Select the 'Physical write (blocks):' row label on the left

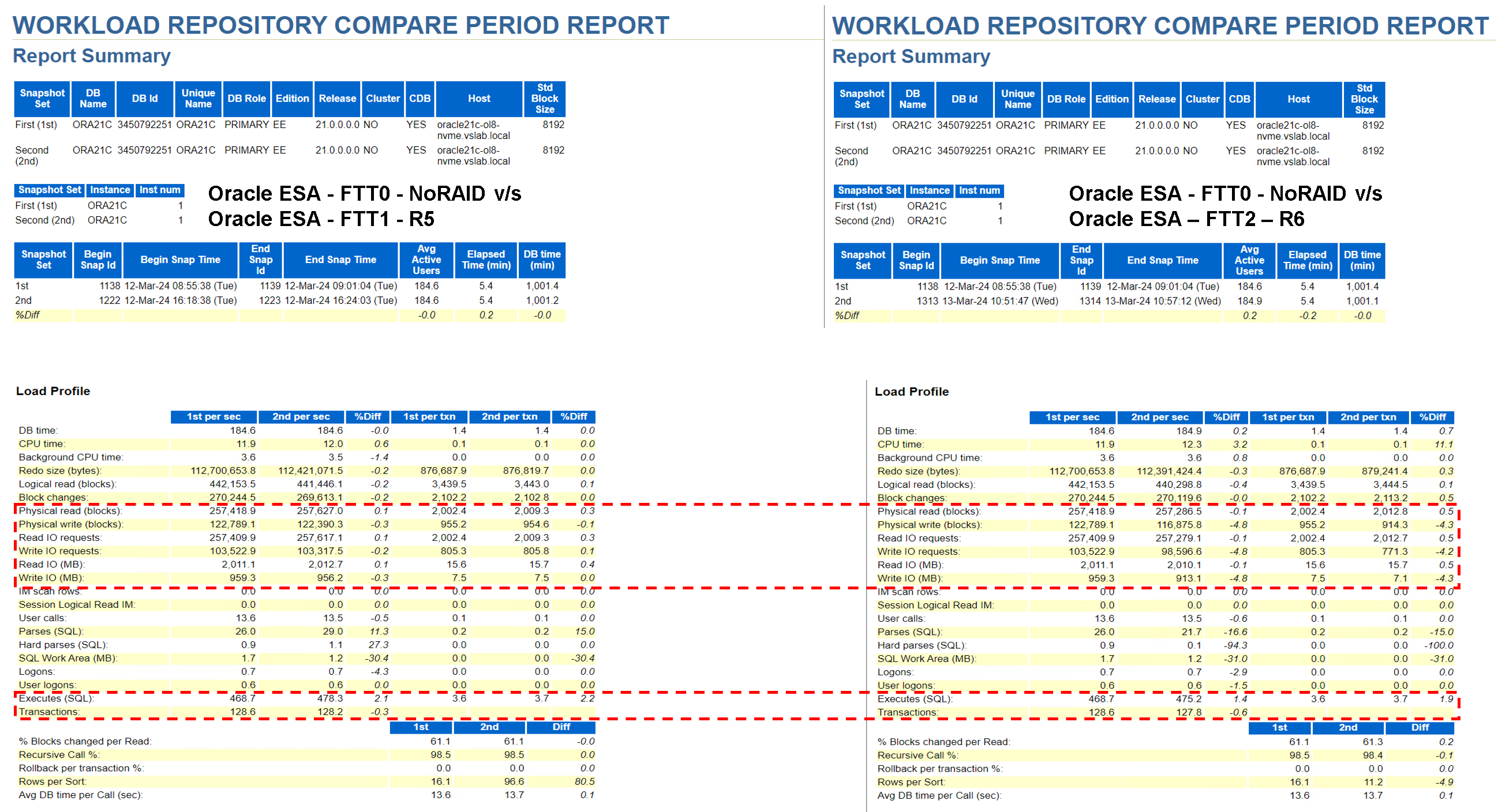70,524
